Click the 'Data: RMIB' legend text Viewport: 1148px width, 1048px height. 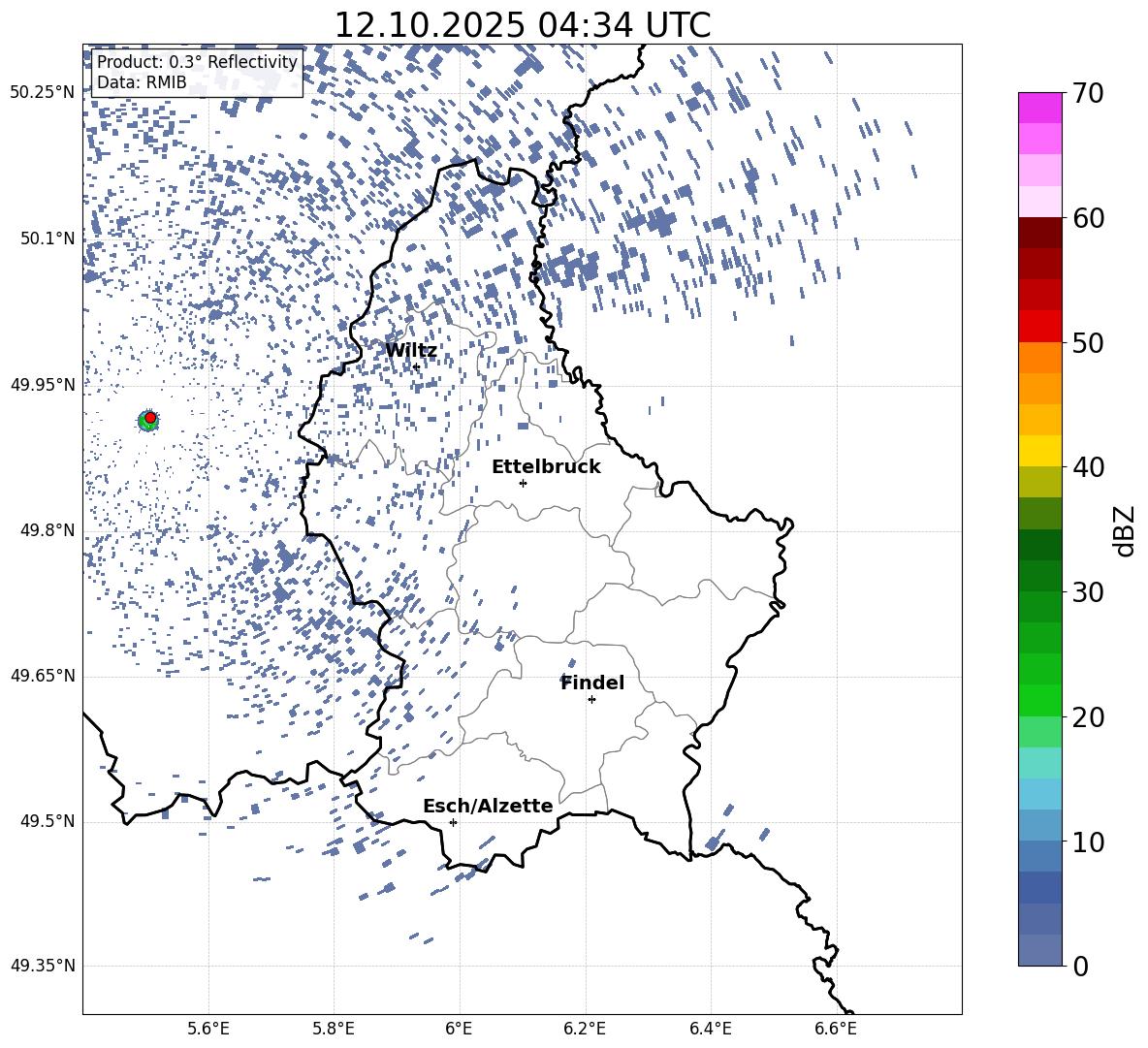click(x=142, y=82)
